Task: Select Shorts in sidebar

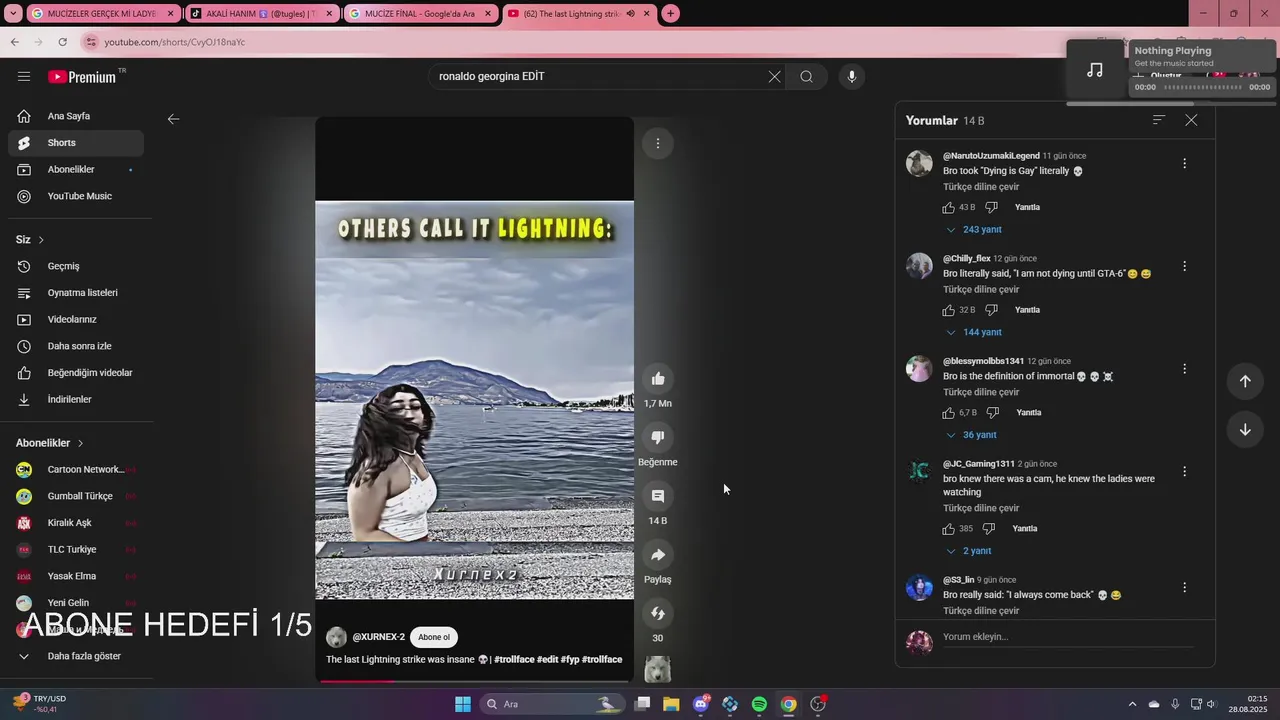Action: coord(76,143)
